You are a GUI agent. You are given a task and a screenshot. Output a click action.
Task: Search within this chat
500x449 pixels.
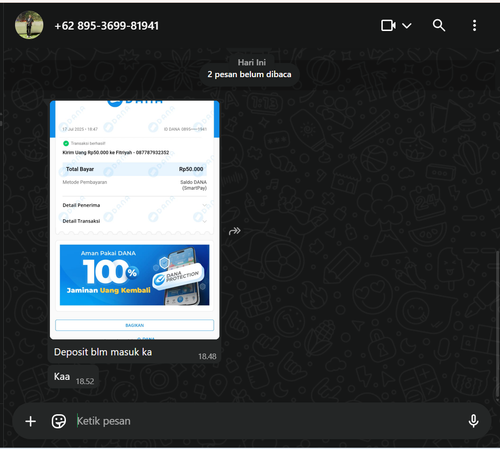(439, 25)
